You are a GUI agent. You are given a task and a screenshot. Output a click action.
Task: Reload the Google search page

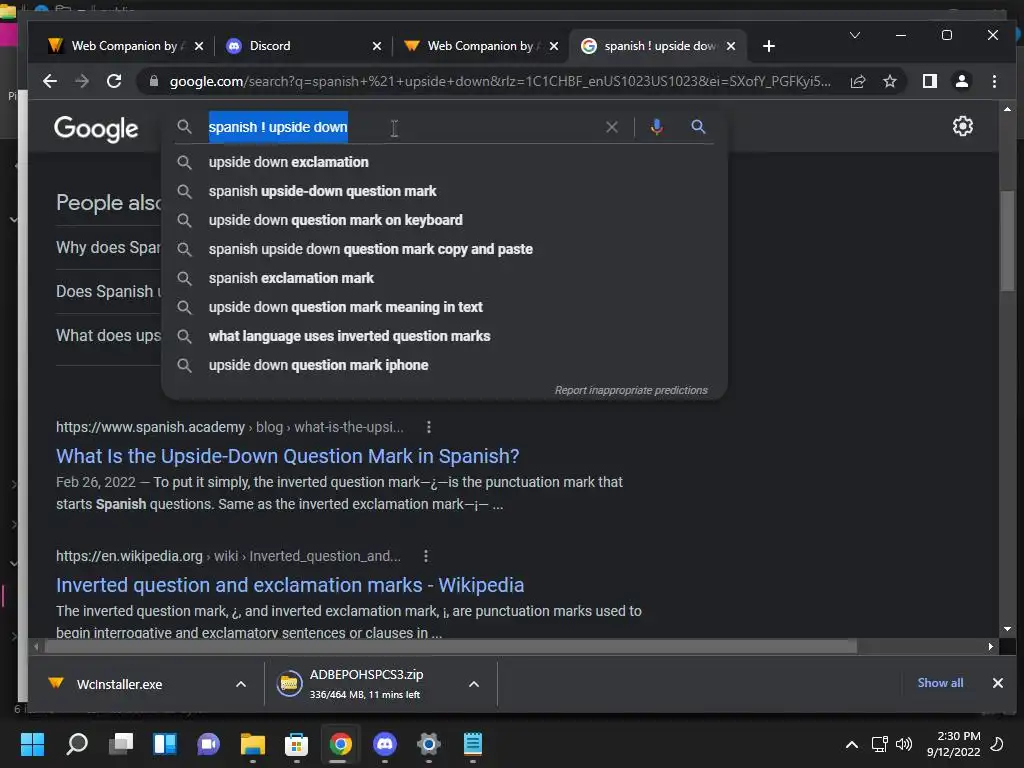pyautogui.click(x=114, y=81)
